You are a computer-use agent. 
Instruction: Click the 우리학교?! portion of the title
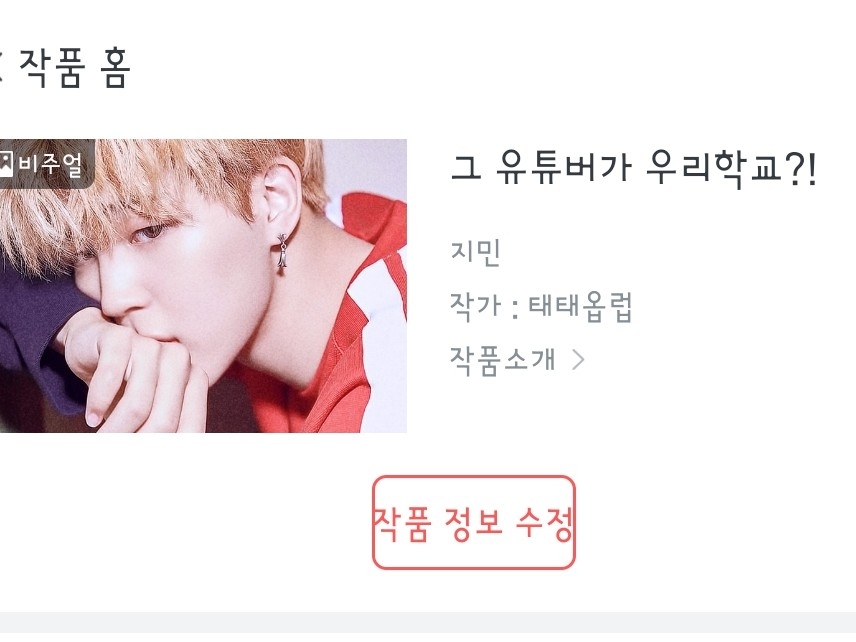pos(731,168)
